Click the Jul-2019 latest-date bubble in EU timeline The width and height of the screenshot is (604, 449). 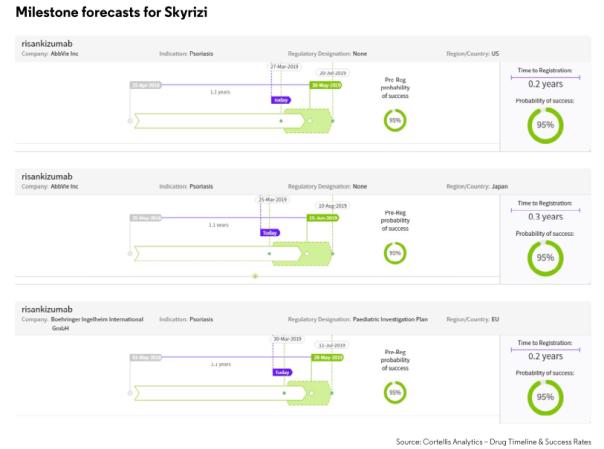pos(332,345)
